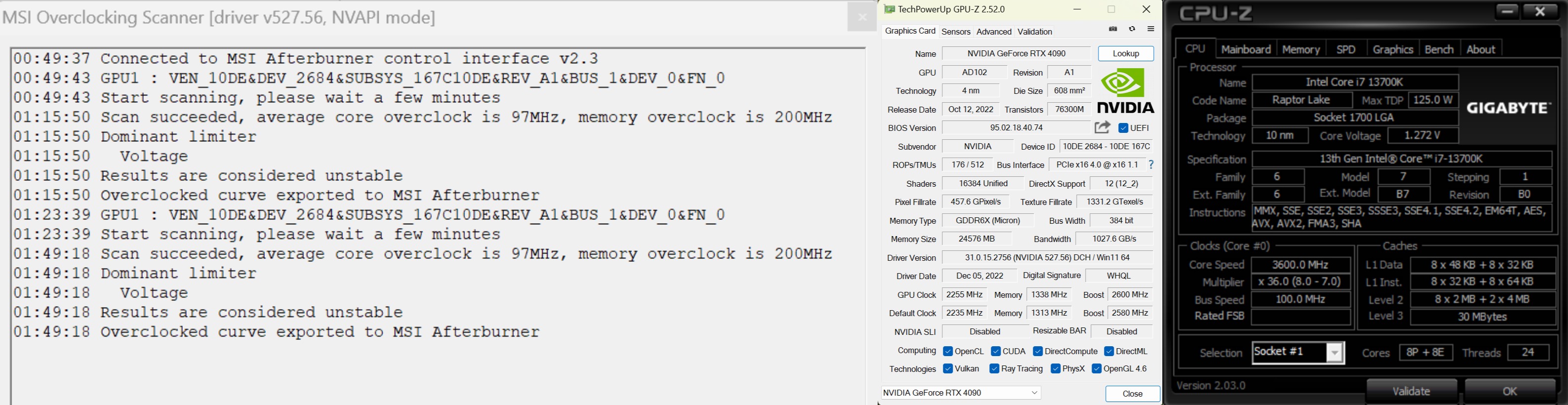Open the About tab in CPU-Z
1568x405 pixels.
[1481, 49]
